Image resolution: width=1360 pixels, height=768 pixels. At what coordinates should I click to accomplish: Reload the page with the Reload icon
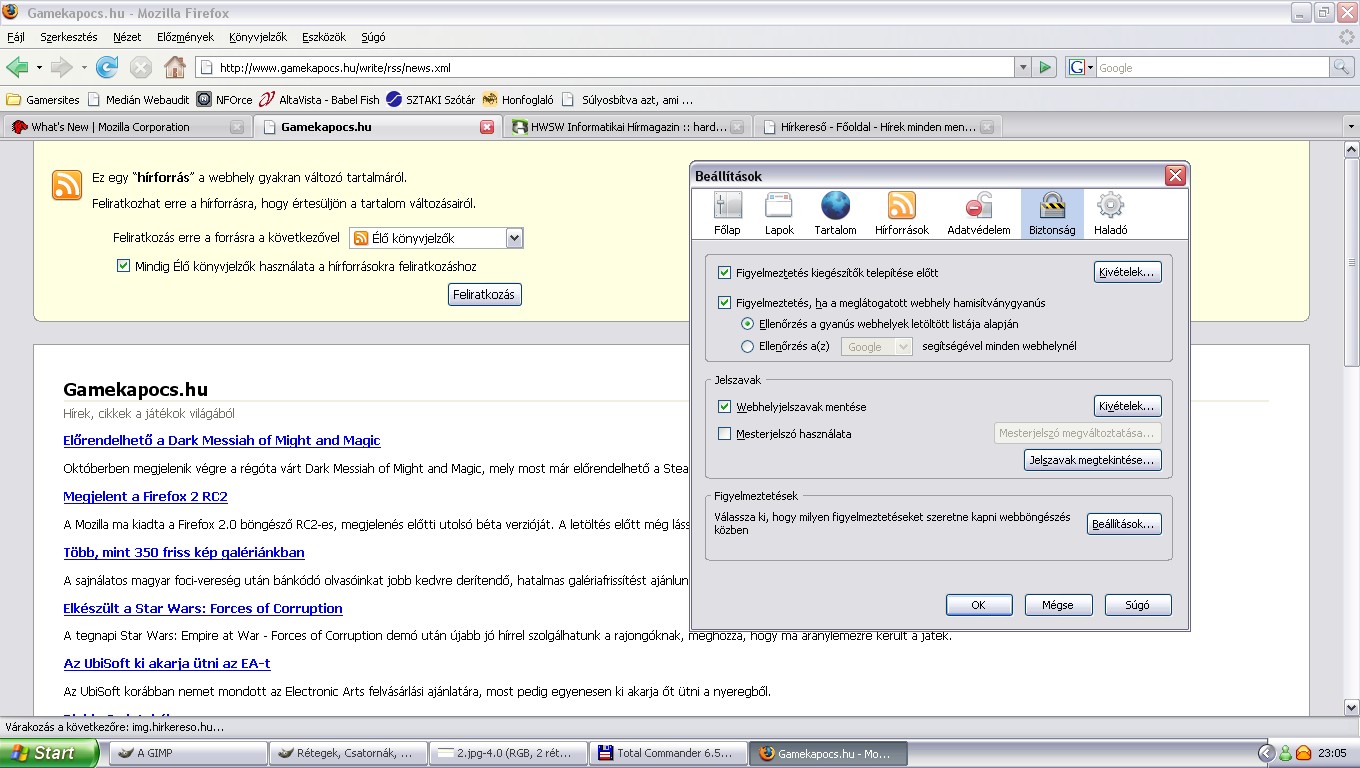(x=107, y=67)
